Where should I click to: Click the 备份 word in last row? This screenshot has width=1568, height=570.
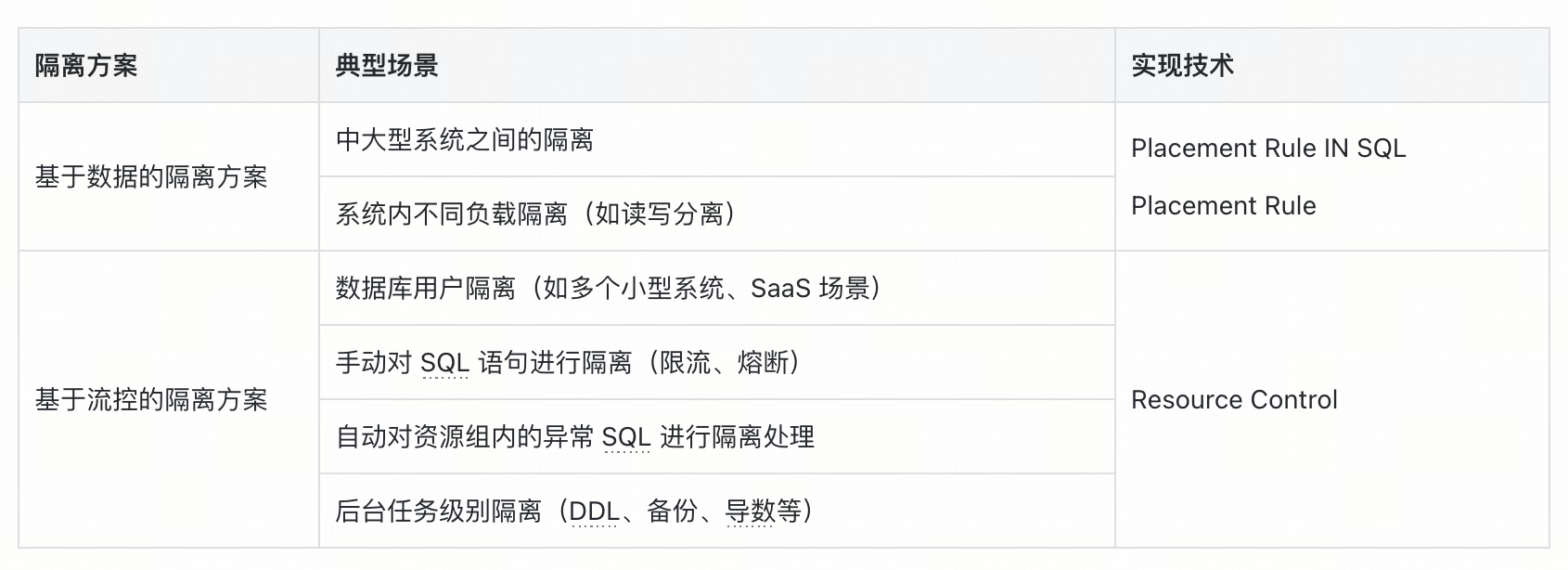(x=672, y=511)
